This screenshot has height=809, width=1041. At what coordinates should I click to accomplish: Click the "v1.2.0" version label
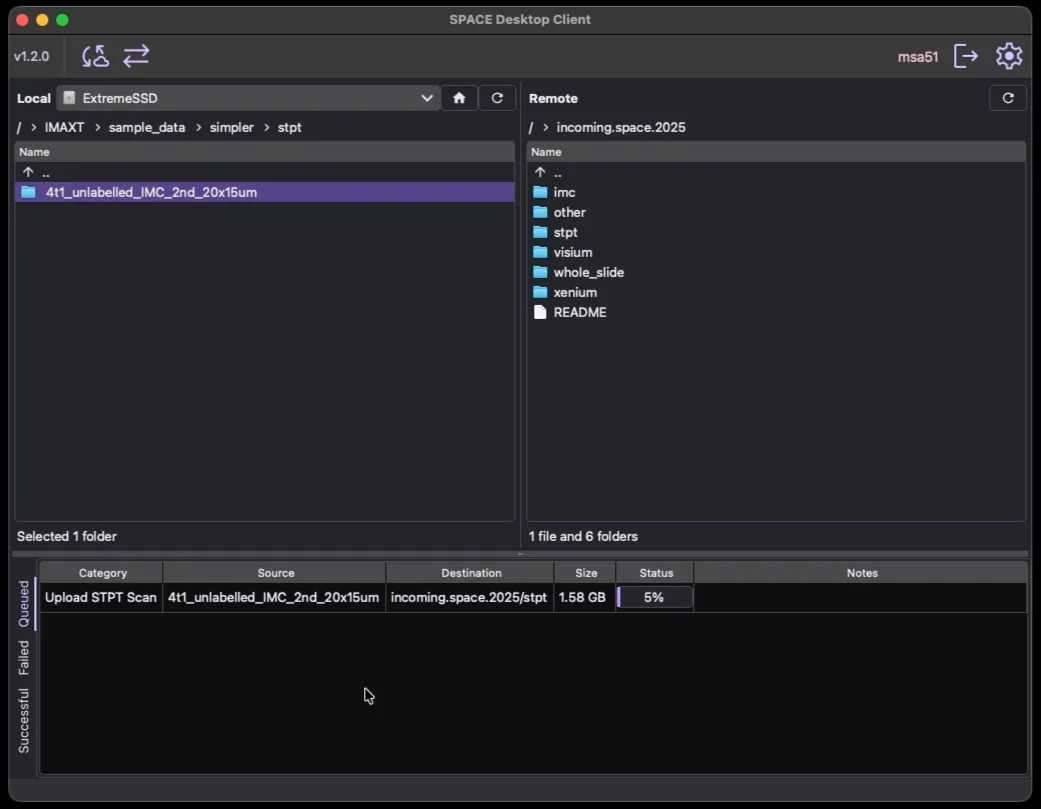(32, 56)
